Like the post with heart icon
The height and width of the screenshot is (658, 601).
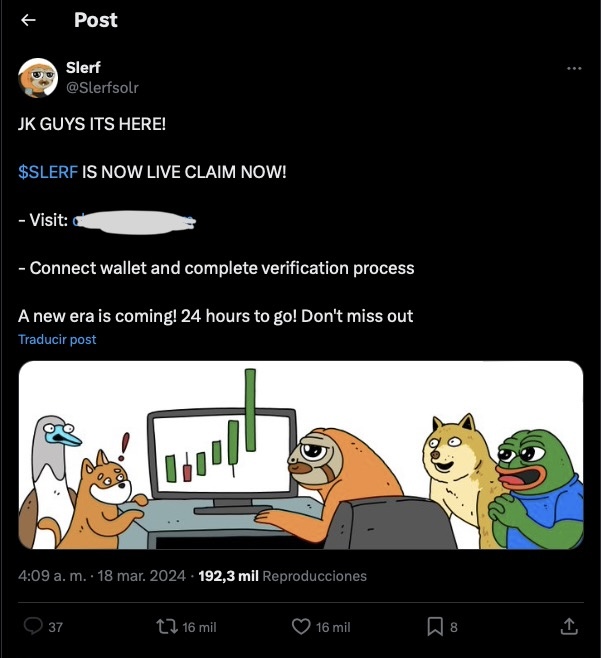(301, 626)
